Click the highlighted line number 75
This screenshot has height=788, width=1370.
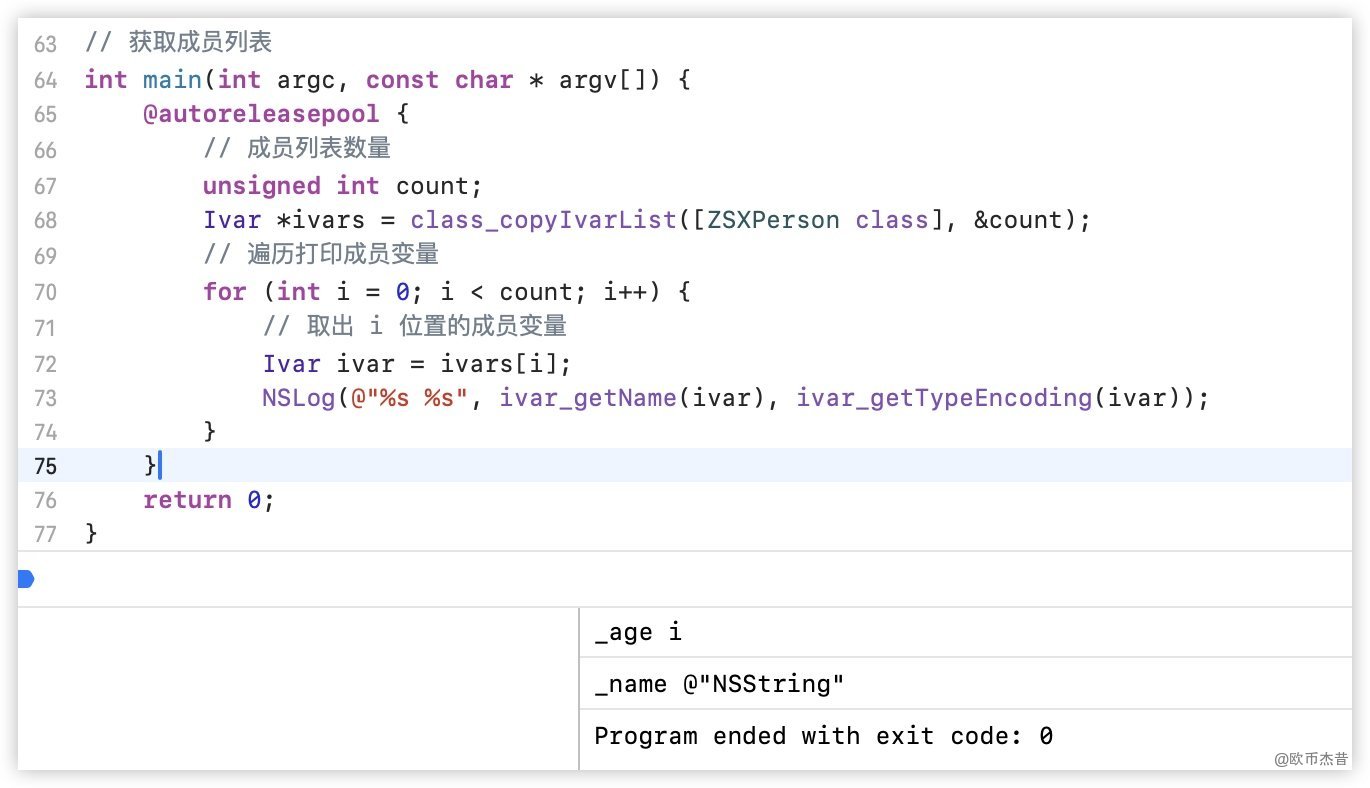pos(45,466)
